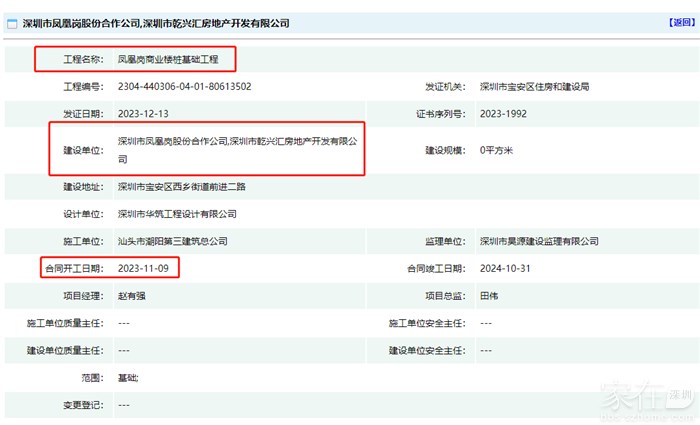This screenshot has height=425, width=700.
Task: Click project director name 田伟
Action: click(489, 296)
